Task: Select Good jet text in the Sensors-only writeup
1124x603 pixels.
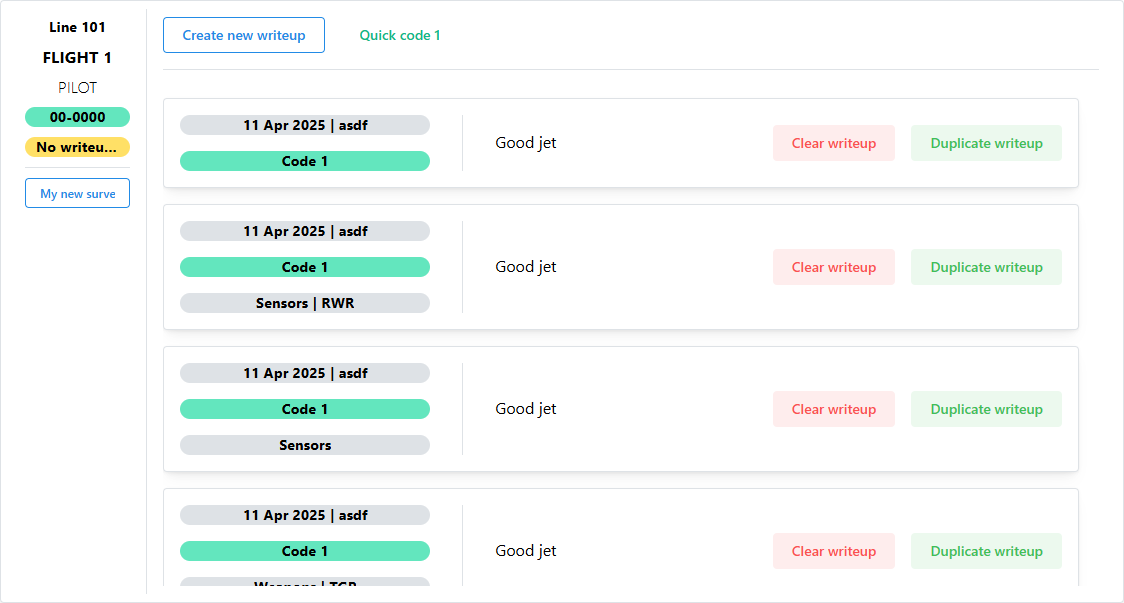Action: (x=526, y=409)
